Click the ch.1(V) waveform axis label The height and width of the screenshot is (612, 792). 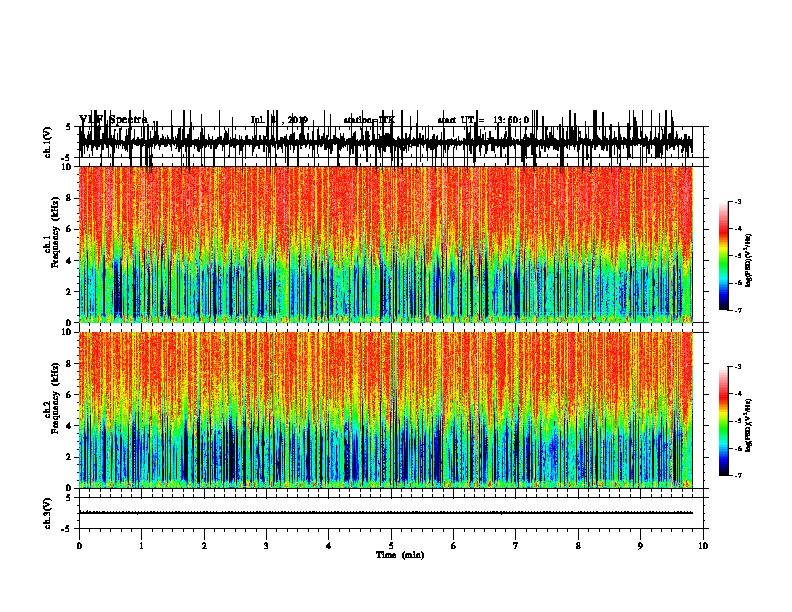click(x=48, y=142)
